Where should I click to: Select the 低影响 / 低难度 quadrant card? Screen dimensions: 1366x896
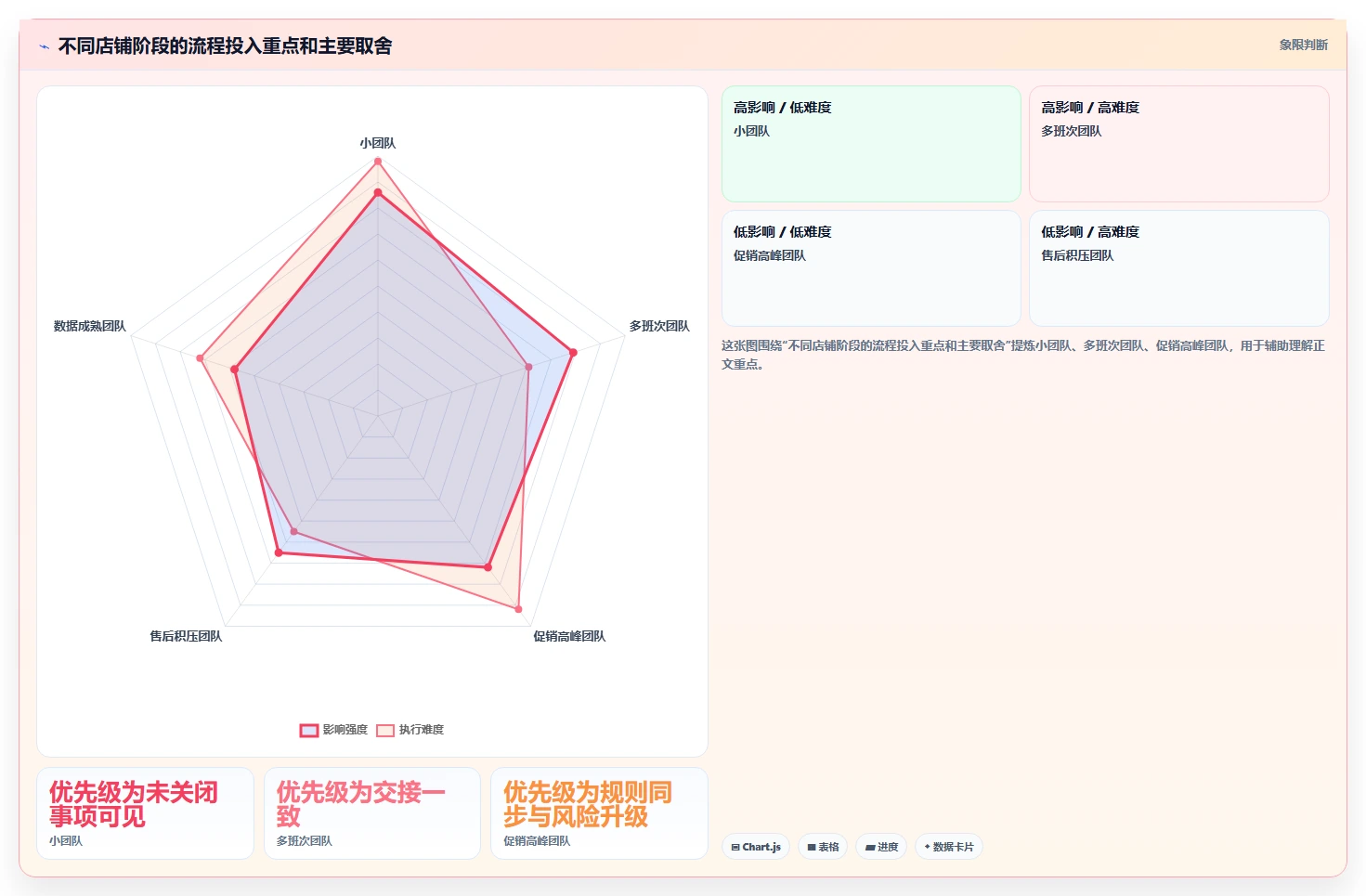point(871,268)
